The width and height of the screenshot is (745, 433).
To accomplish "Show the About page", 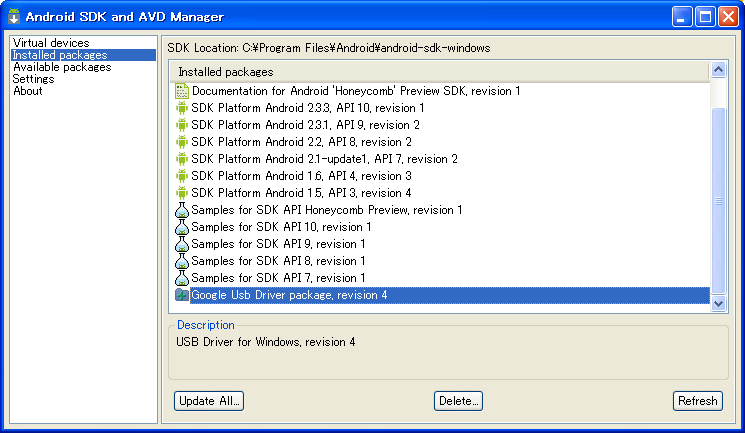I will pos(28,91).
